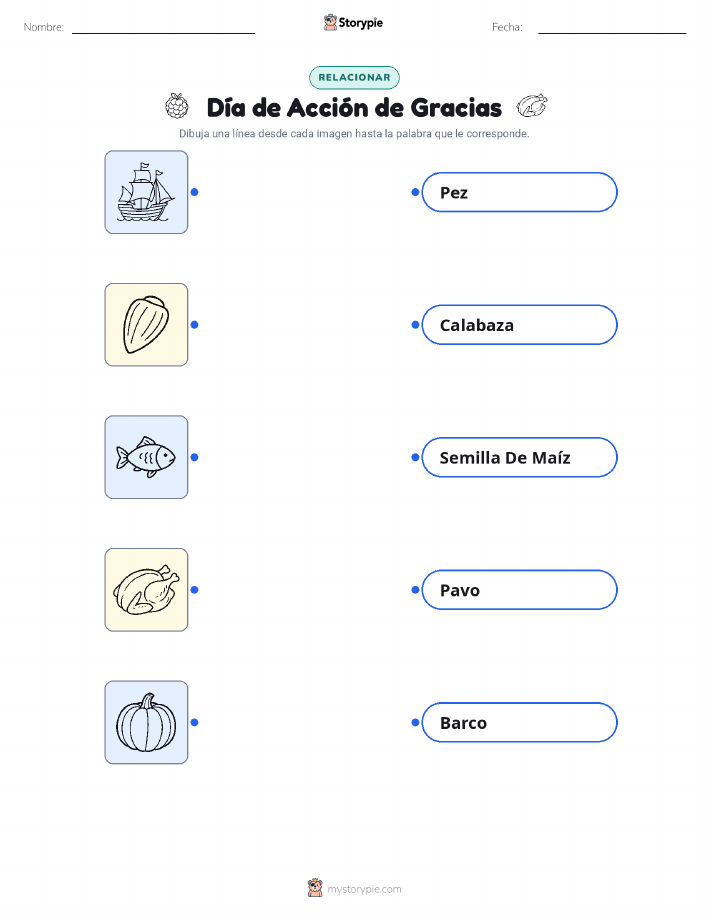Choose the Barco word box
709x917 pixels.
click(519, 723)
